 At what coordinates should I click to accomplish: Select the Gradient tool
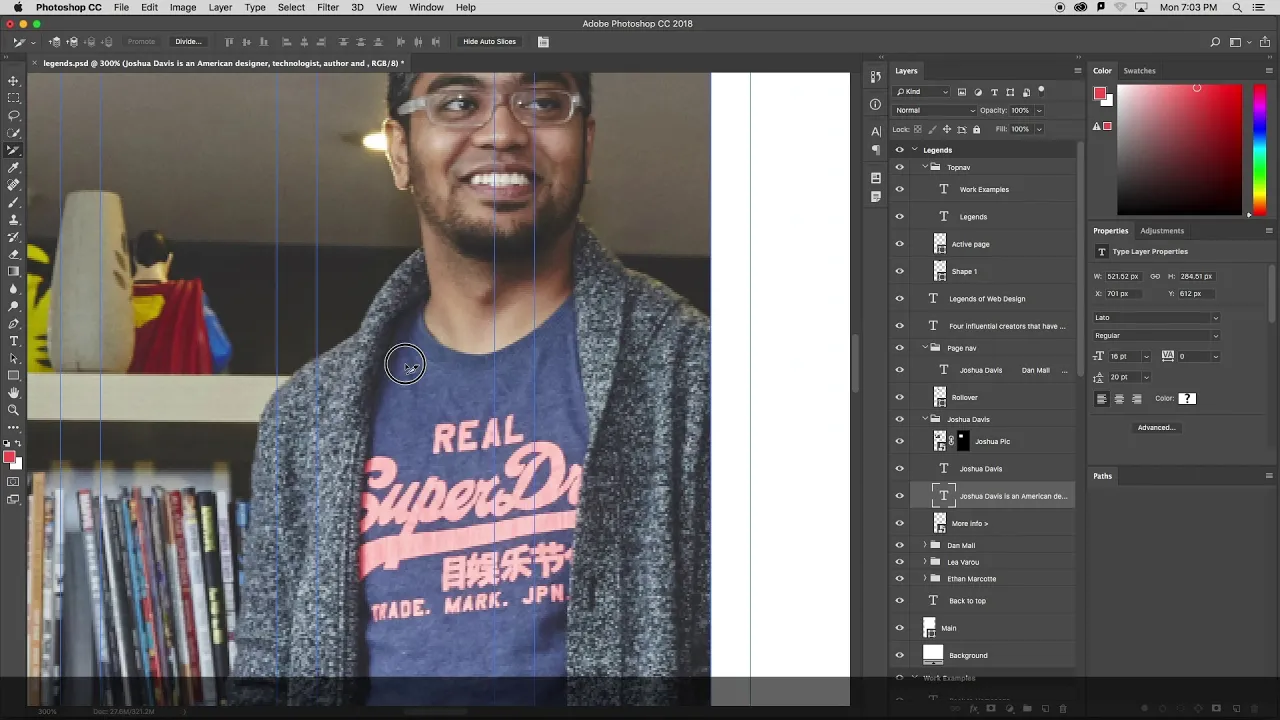13,272
